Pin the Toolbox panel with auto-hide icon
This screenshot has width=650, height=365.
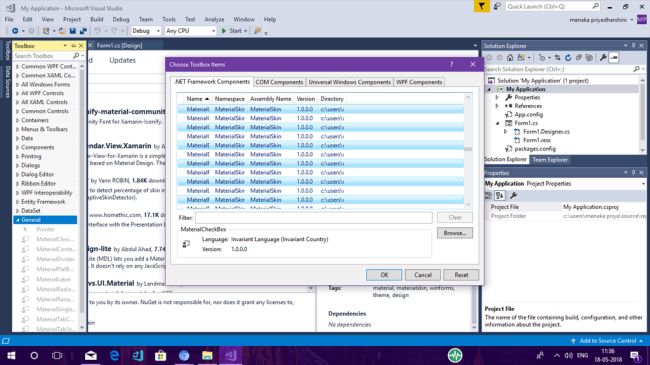click(73, 46)
